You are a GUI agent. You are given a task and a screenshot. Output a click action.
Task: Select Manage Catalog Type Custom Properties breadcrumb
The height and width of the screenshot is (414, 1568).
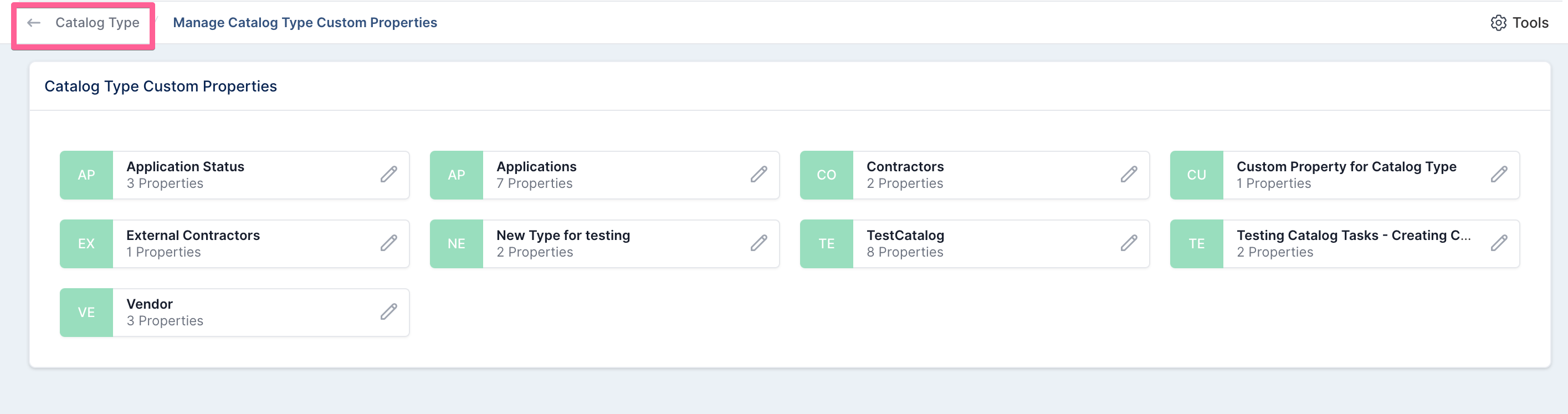tap(305, 23)
